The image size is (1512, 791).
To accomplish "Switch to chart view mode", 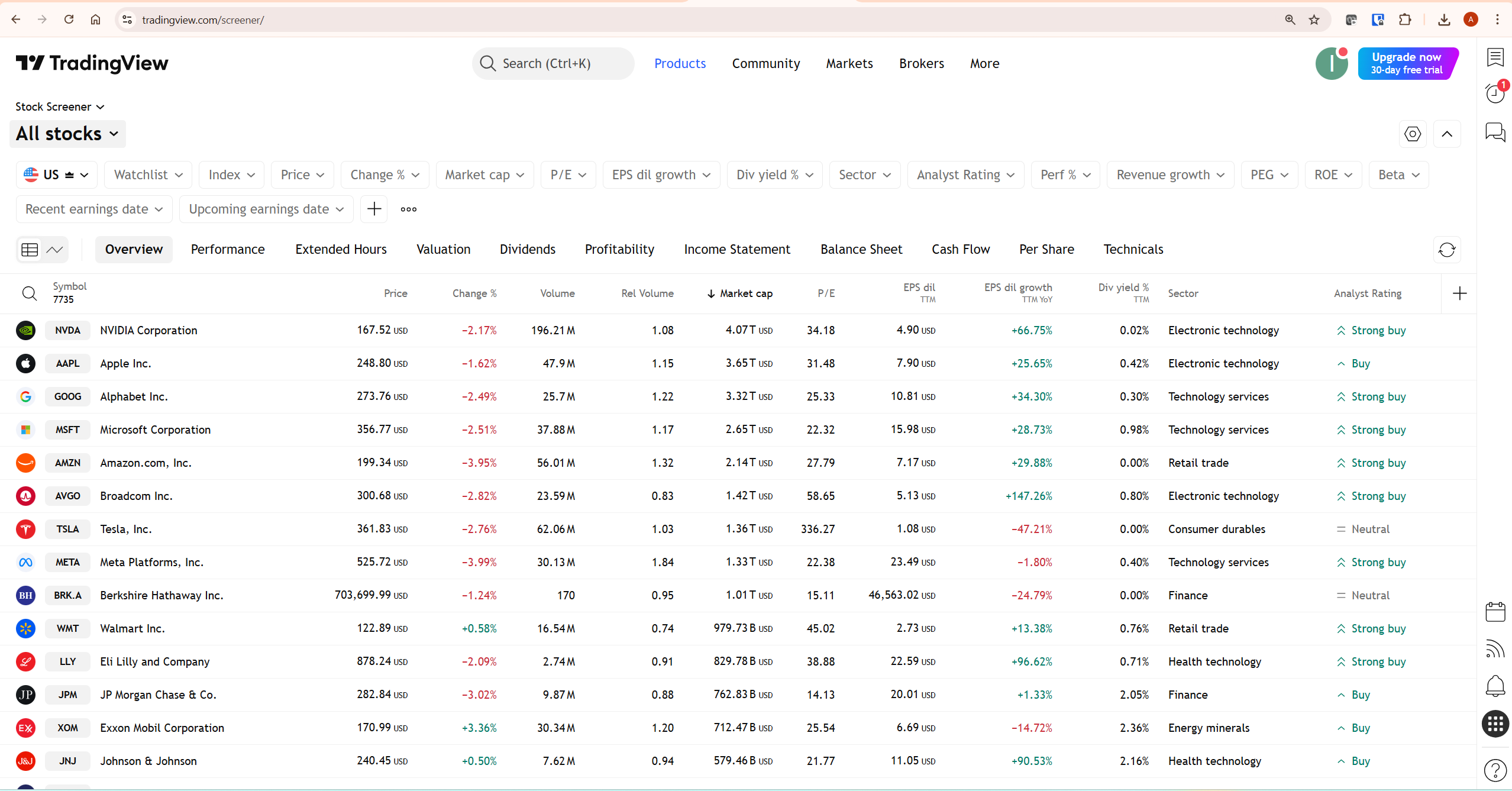I will [55, 250].
